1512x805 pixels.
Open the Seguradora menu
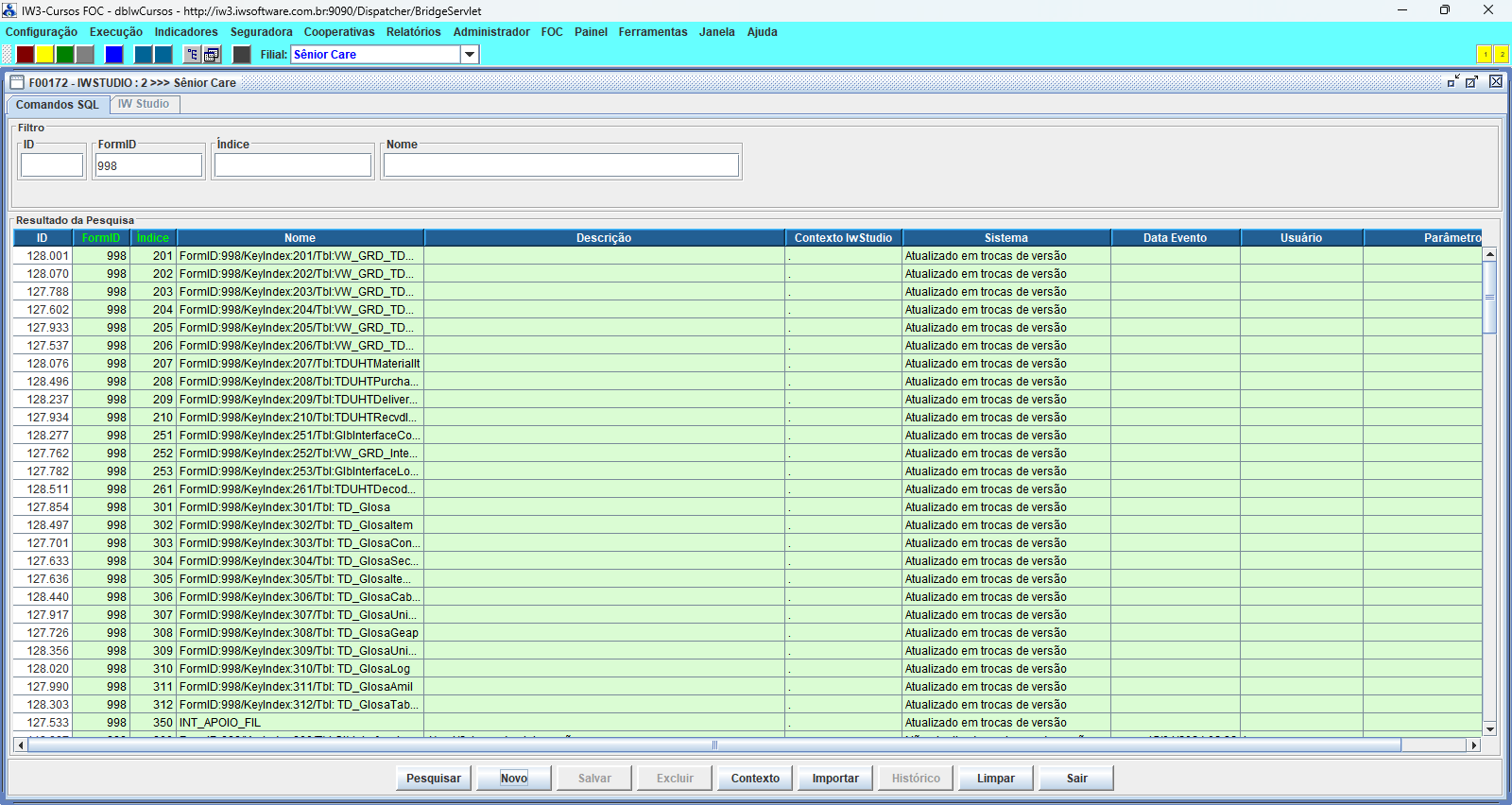tap(261, 32)
